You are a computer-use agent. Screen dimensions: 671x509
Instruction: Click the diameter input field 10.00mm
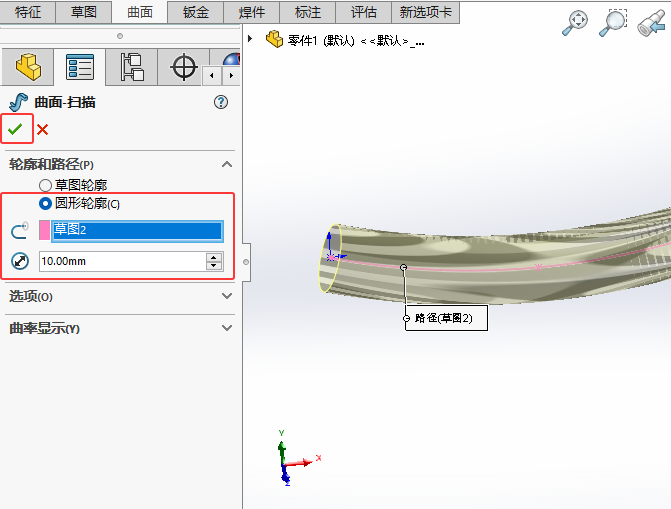[122, 261]
